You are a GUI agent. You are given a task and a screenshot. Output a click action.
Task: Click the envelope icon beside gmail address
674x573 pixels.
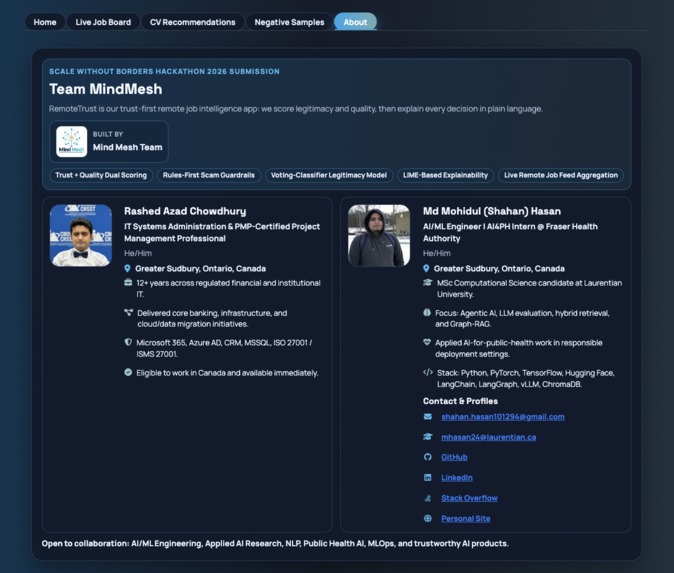tap(428, 417)
